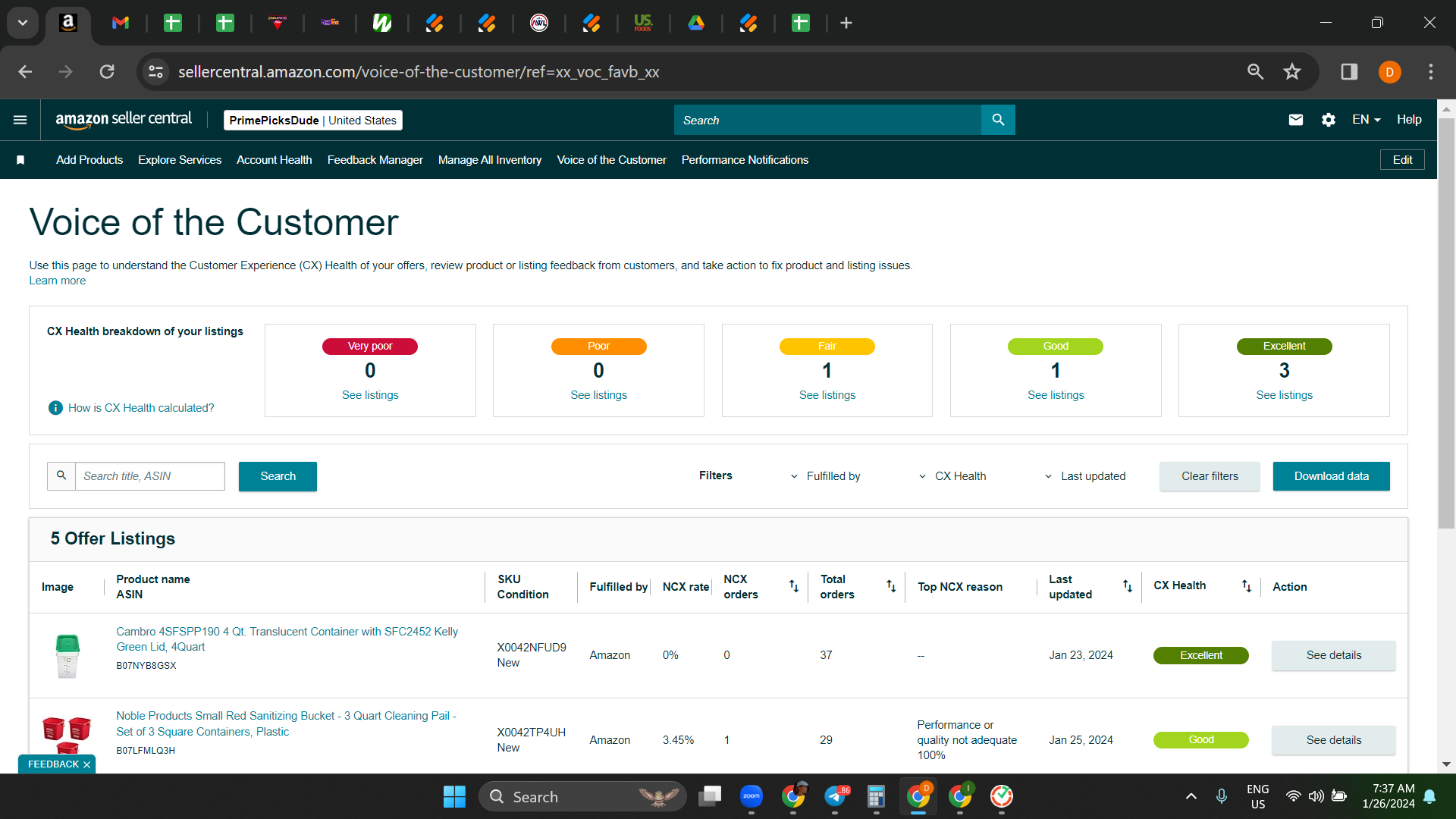Expand the Fulfilled by filter
1456x819 pixels.
click(825, 476)
